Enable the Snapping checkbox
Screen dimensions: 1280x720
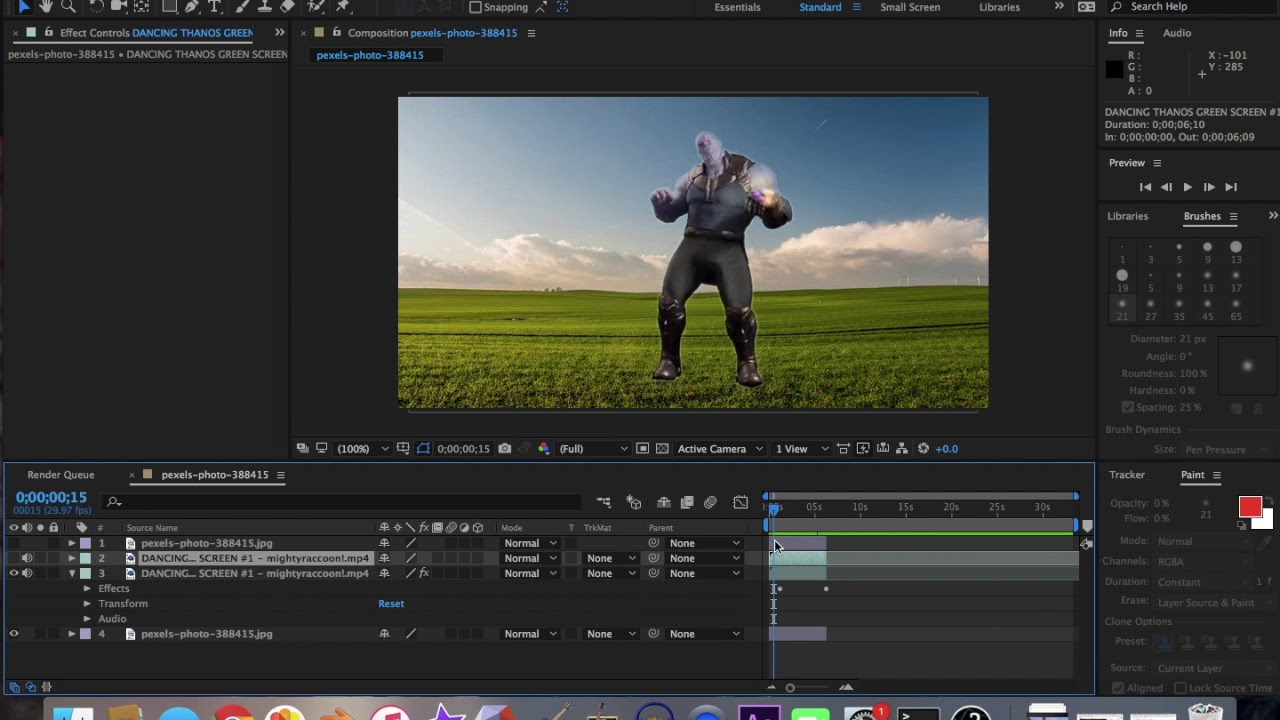click(476, 7)
